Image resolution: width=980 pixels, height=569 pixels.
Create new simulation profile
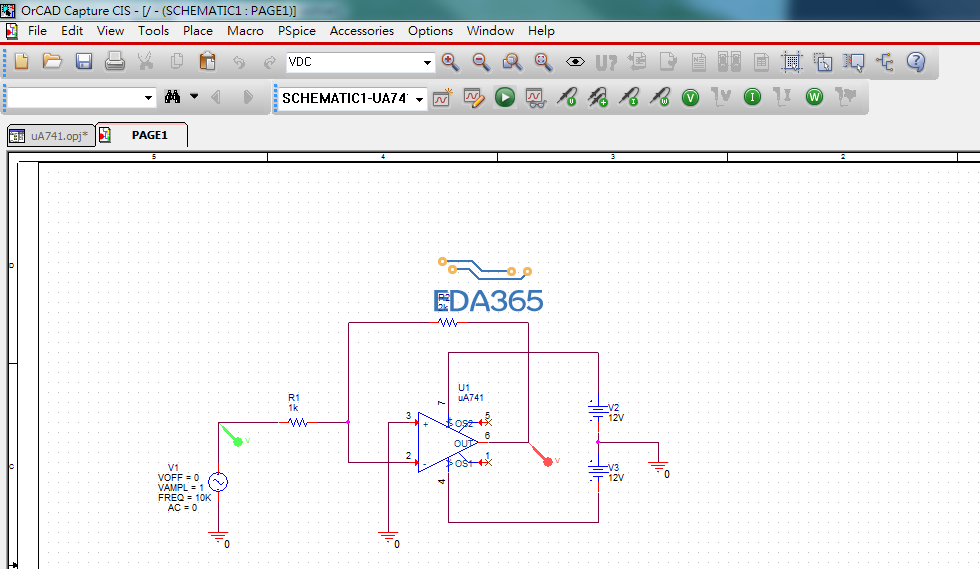[442, 98]
